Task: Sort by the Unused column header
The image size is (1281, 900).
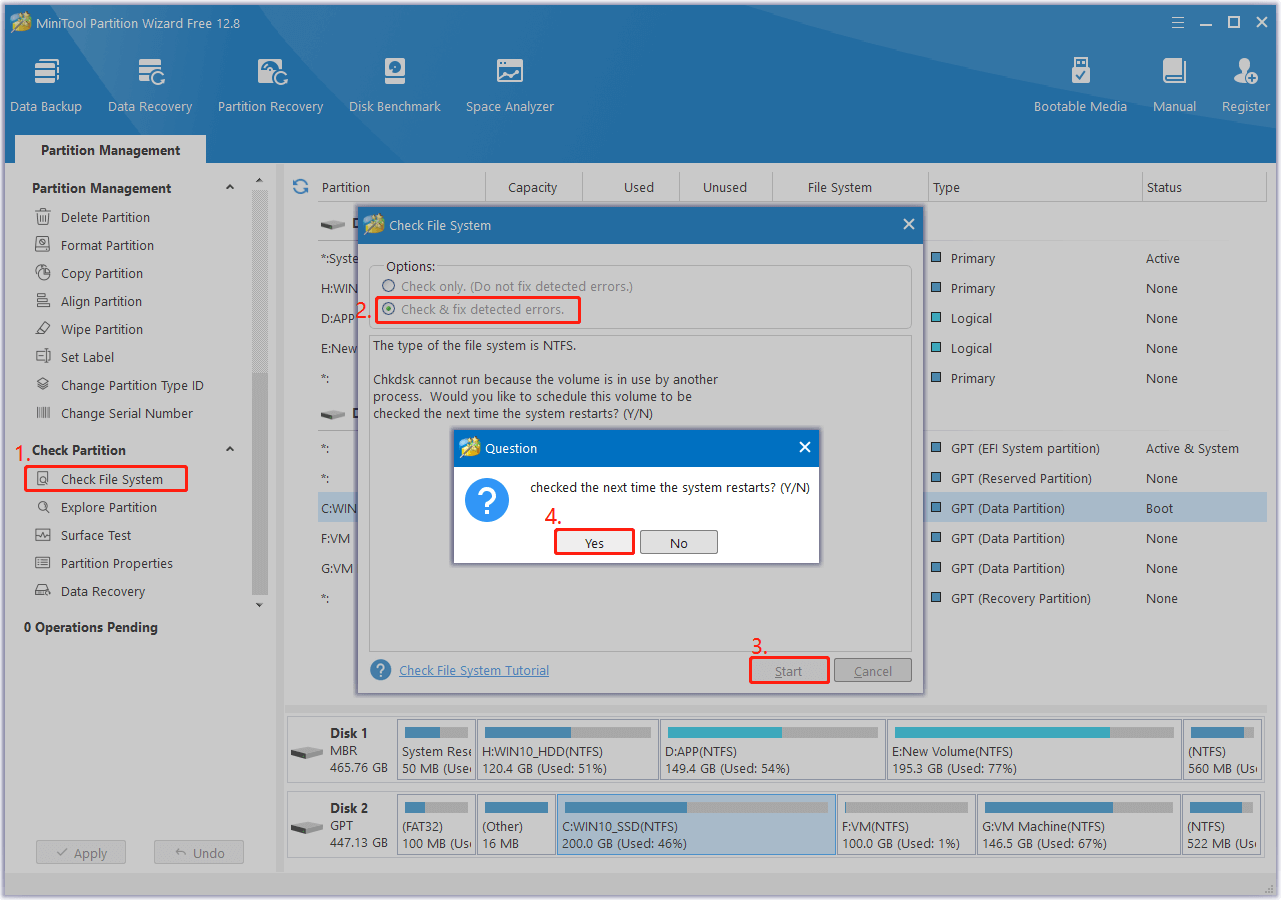Action: (725, 187)
